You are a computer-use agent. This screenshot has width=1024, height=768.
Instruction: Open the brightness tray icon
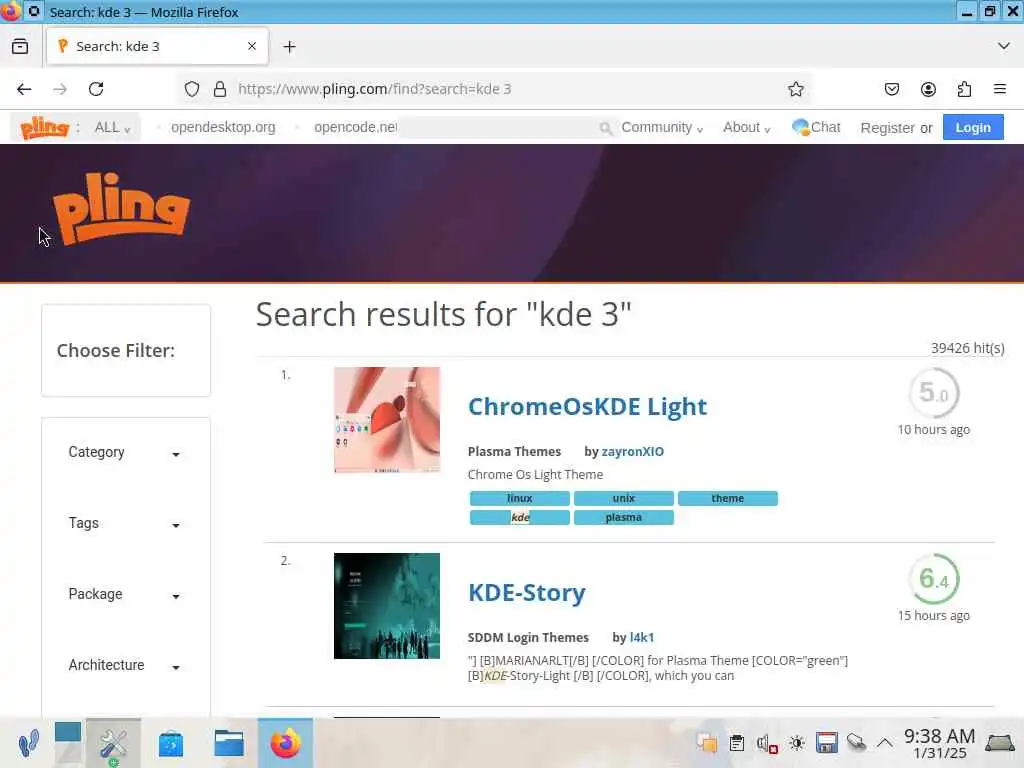[x=796, y=743]
